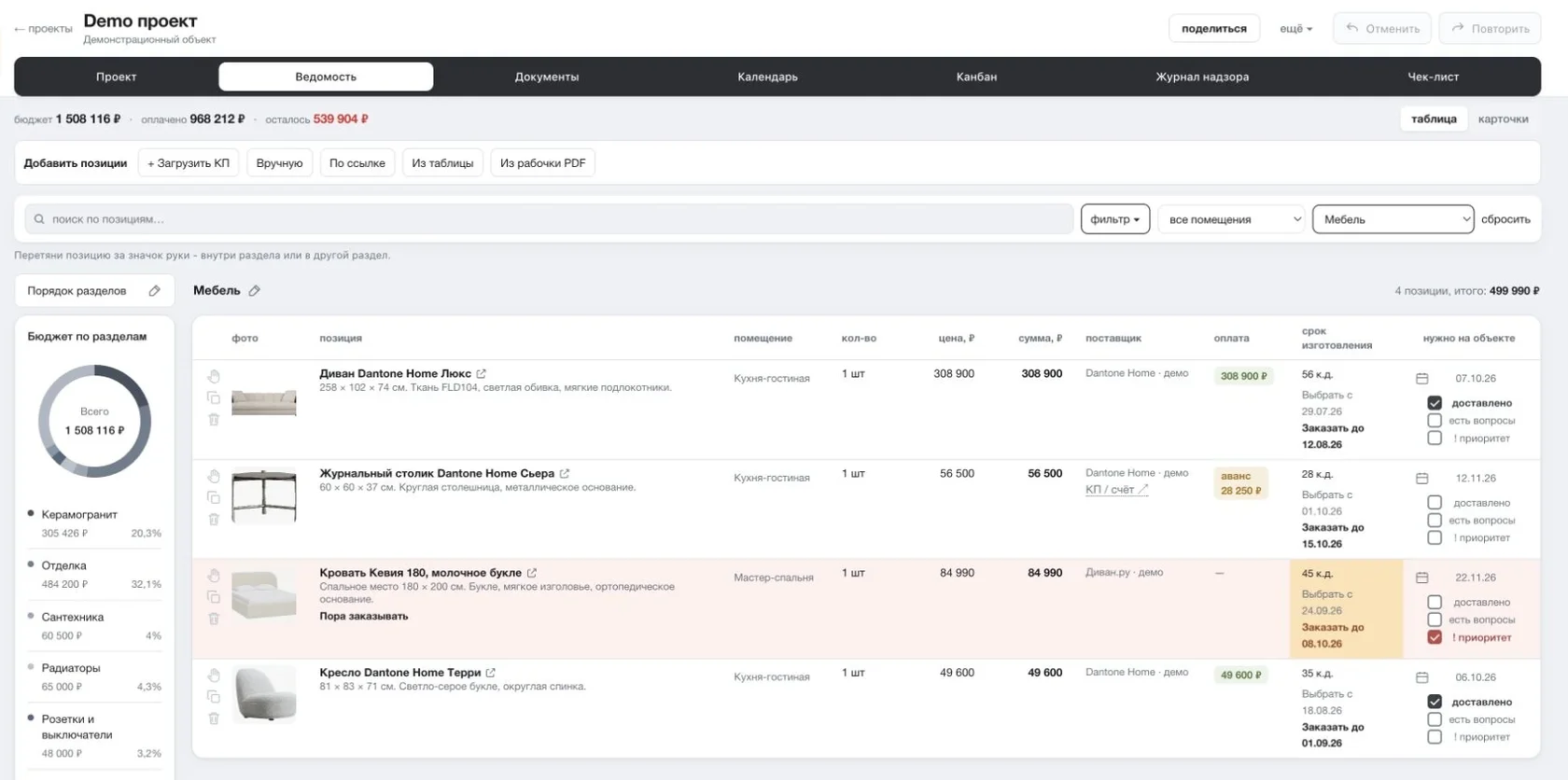This screenshot has height=780, width=1568.
Task: Open the Документы tab
Action: pos(547,77)
